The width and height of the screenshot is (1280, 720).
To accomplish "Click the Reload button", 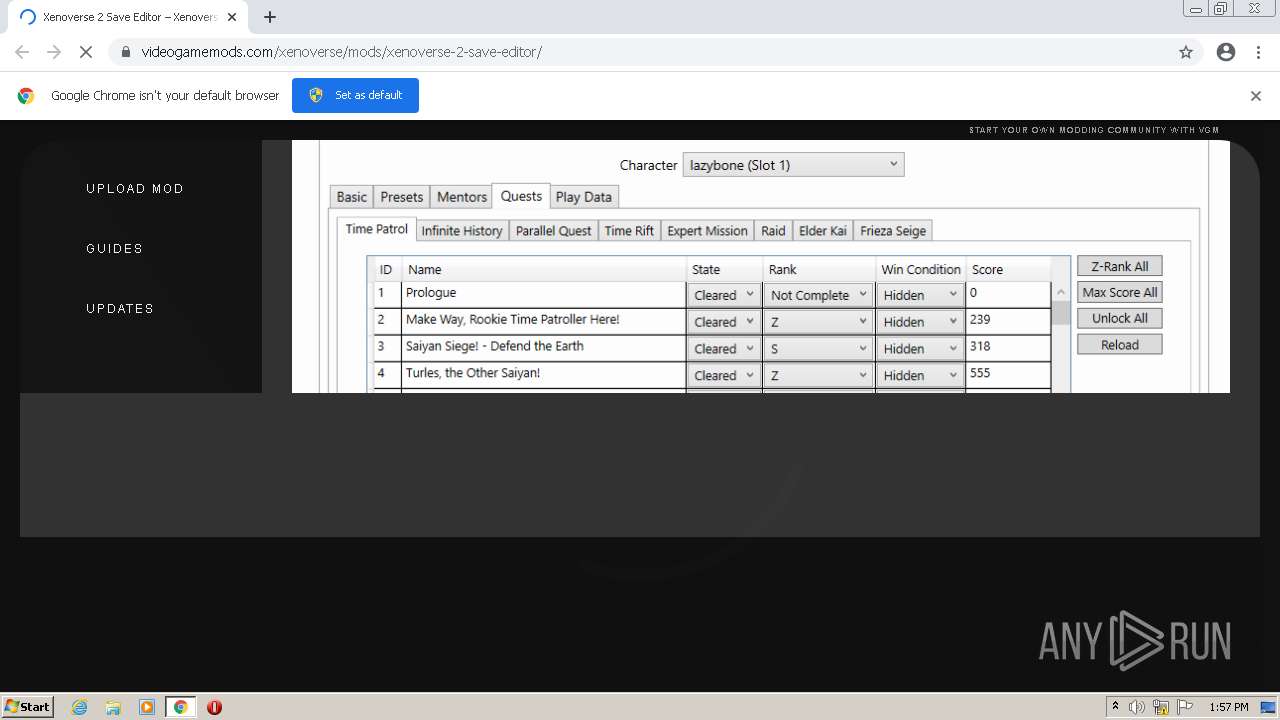I will click(x=1119, y=344).
